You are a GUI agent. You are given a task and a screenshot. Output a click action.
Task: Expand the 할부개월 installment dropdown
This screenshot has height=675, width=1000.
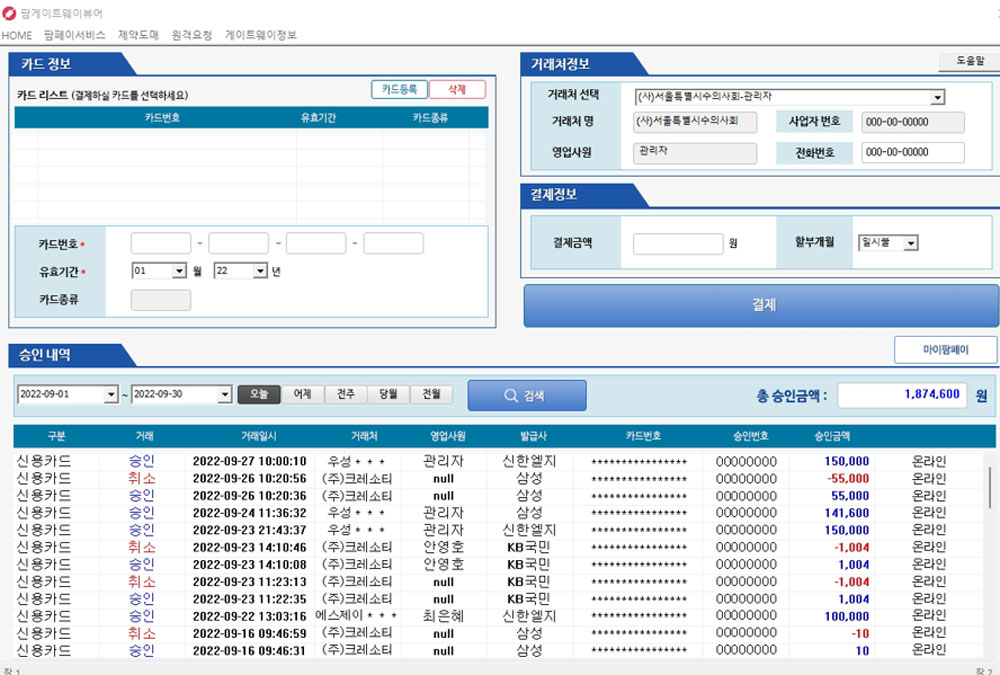(x=911, y=243)
